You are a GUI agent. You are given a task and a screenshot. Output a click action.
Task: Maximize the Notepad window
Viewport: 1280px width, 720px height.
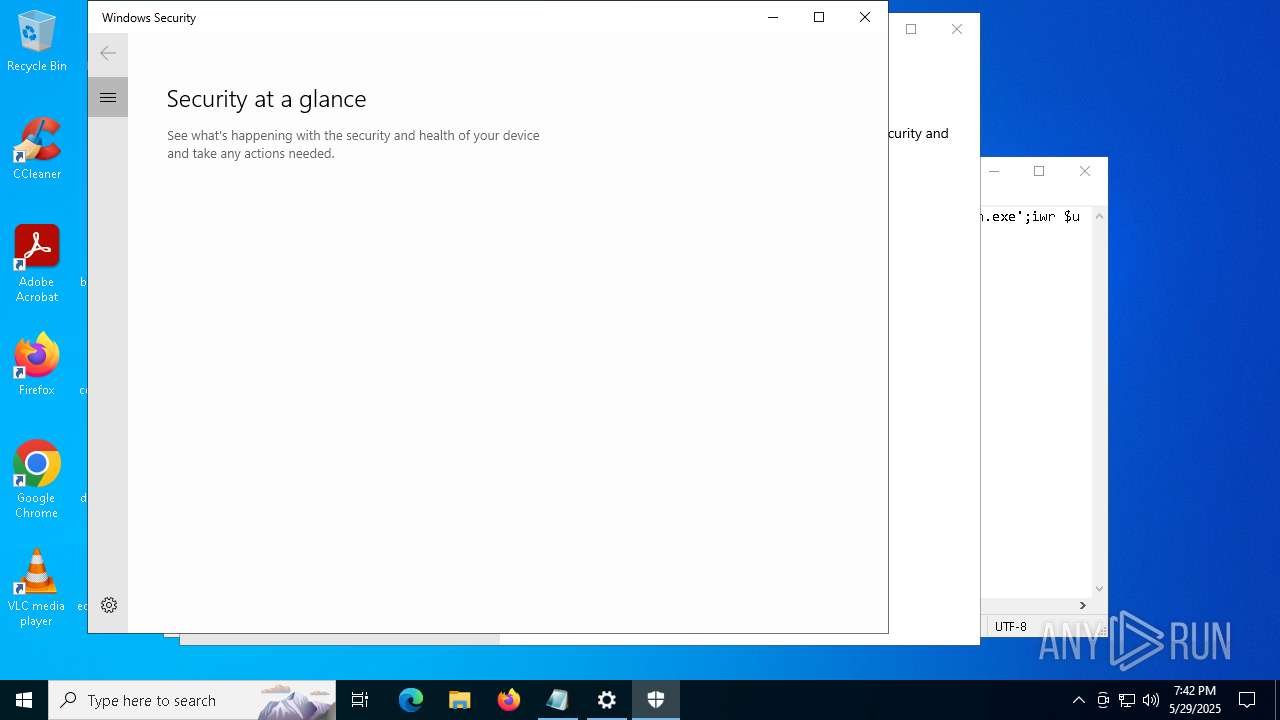(1039, 171)
